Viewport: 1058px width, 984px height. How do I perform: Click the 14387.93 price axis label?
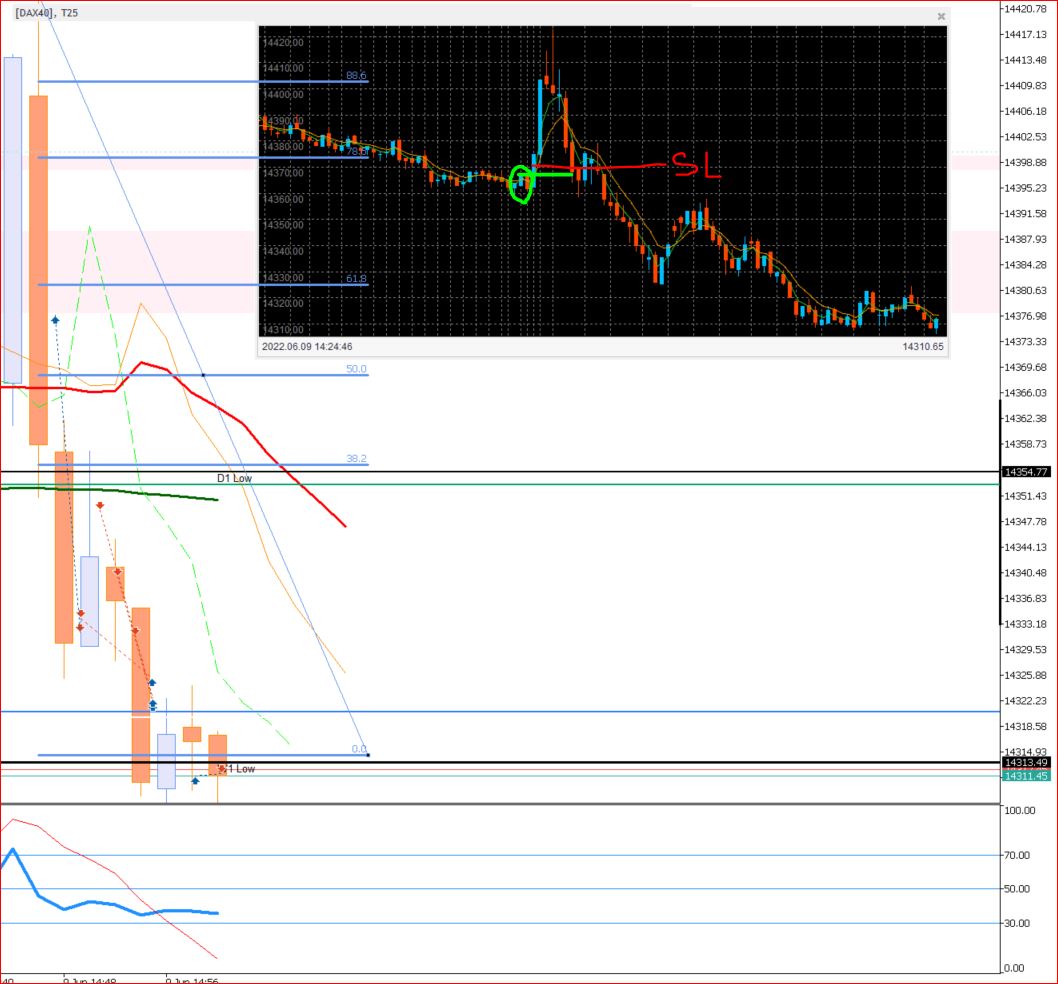click(x=1026, y=240)
